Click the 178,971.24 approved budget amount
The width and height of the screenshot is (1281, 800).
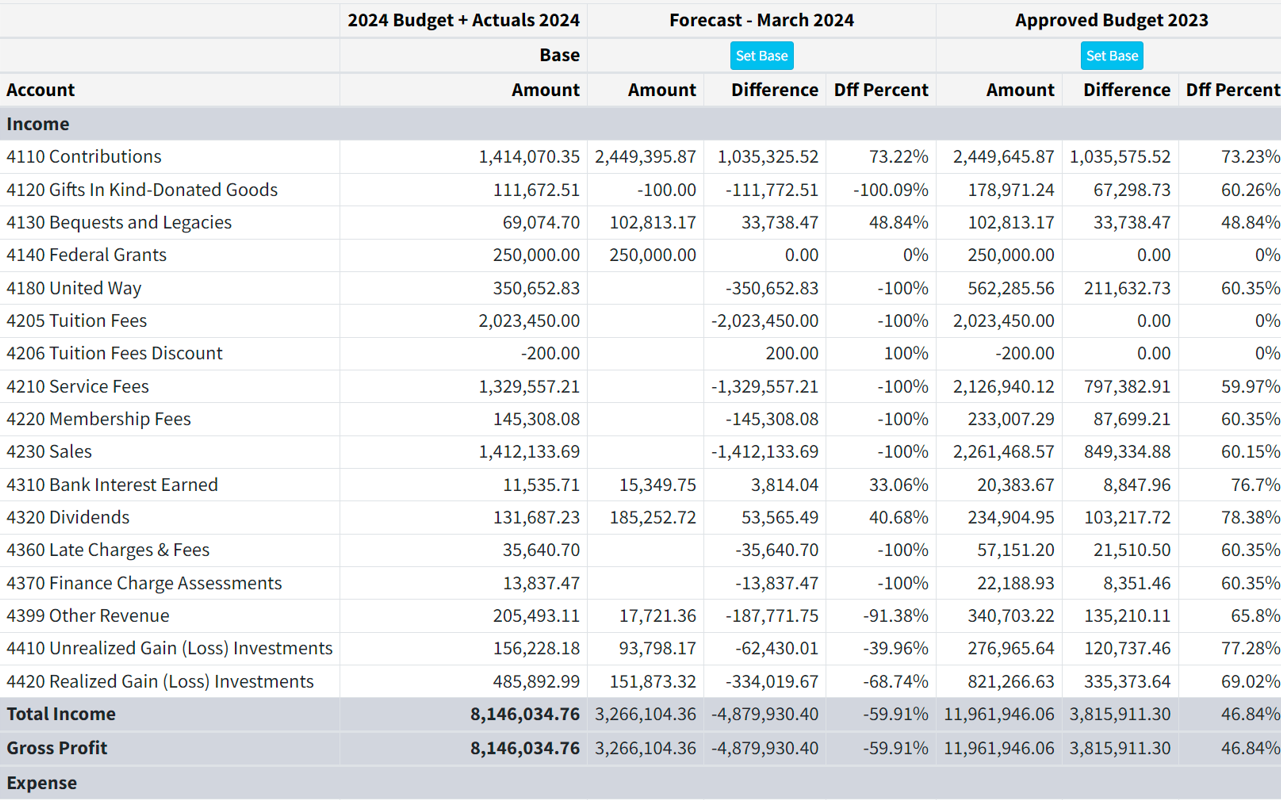(x=1011, y=190)
